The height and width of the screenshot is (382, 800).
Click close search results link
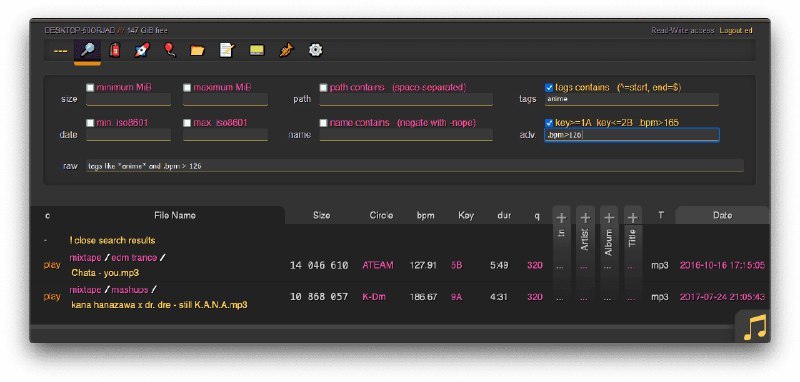click(112, 240)
